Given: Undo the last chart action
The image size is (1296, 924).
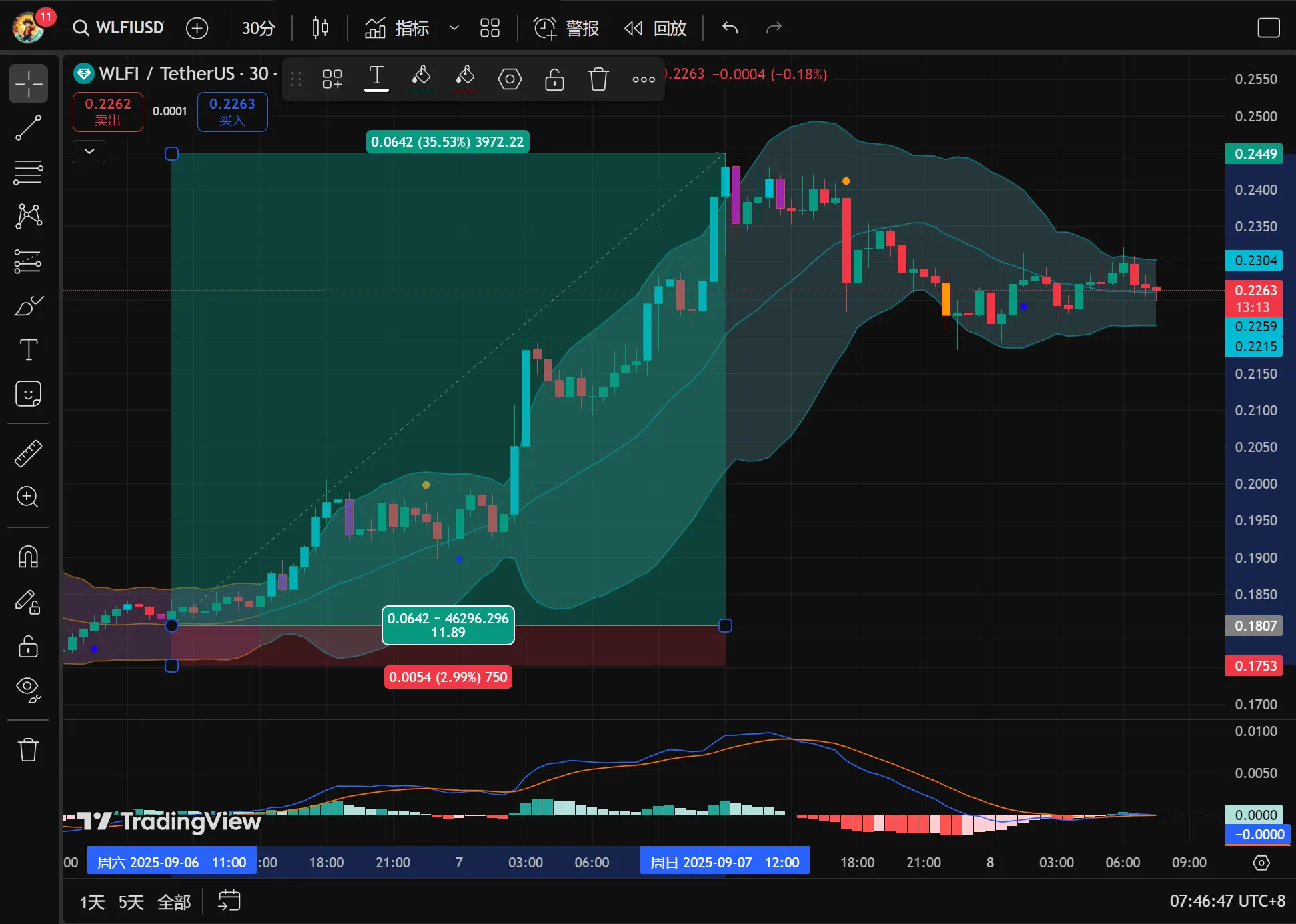Looking at the screenshot, I should (x=730, y=28).
